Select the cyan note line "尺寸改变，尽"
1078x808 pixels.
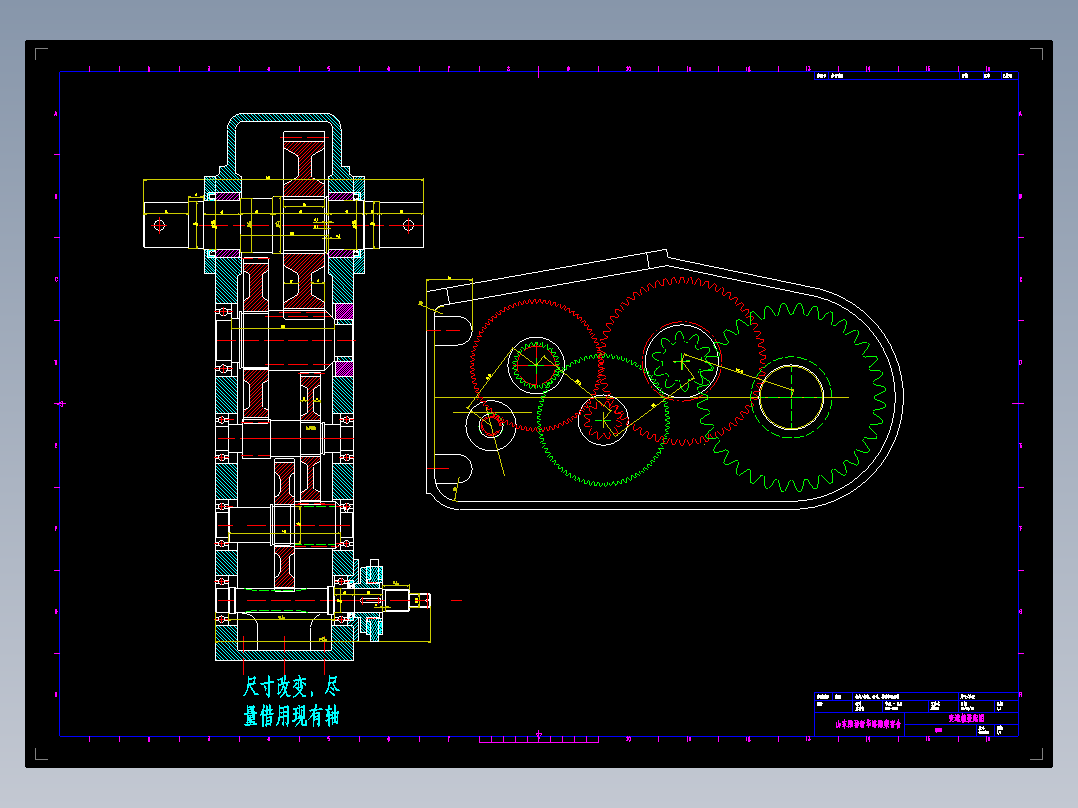[292, 686]
